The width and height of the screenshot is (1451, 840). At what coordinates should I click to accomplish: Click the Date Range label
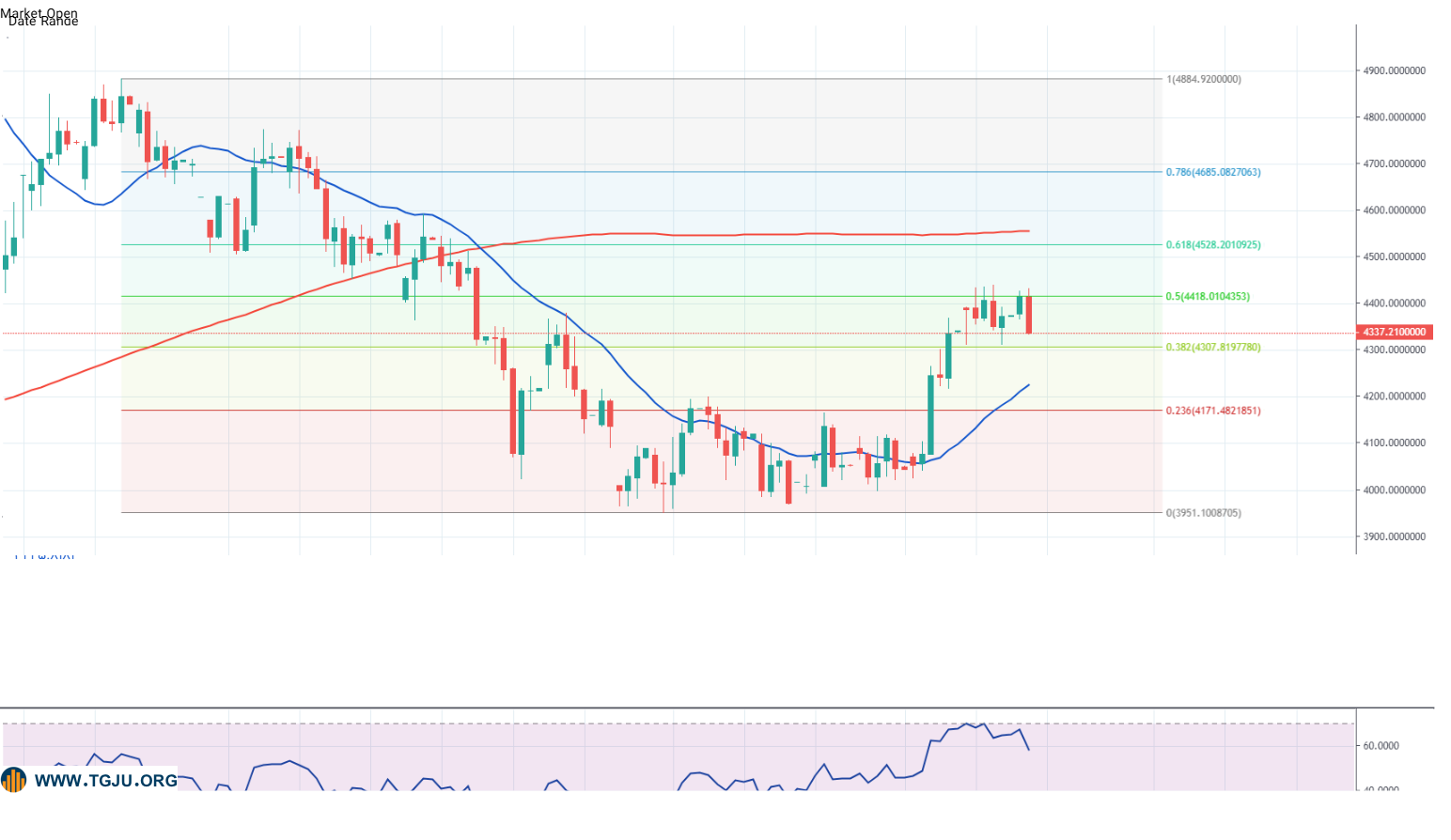click(43, 22)
